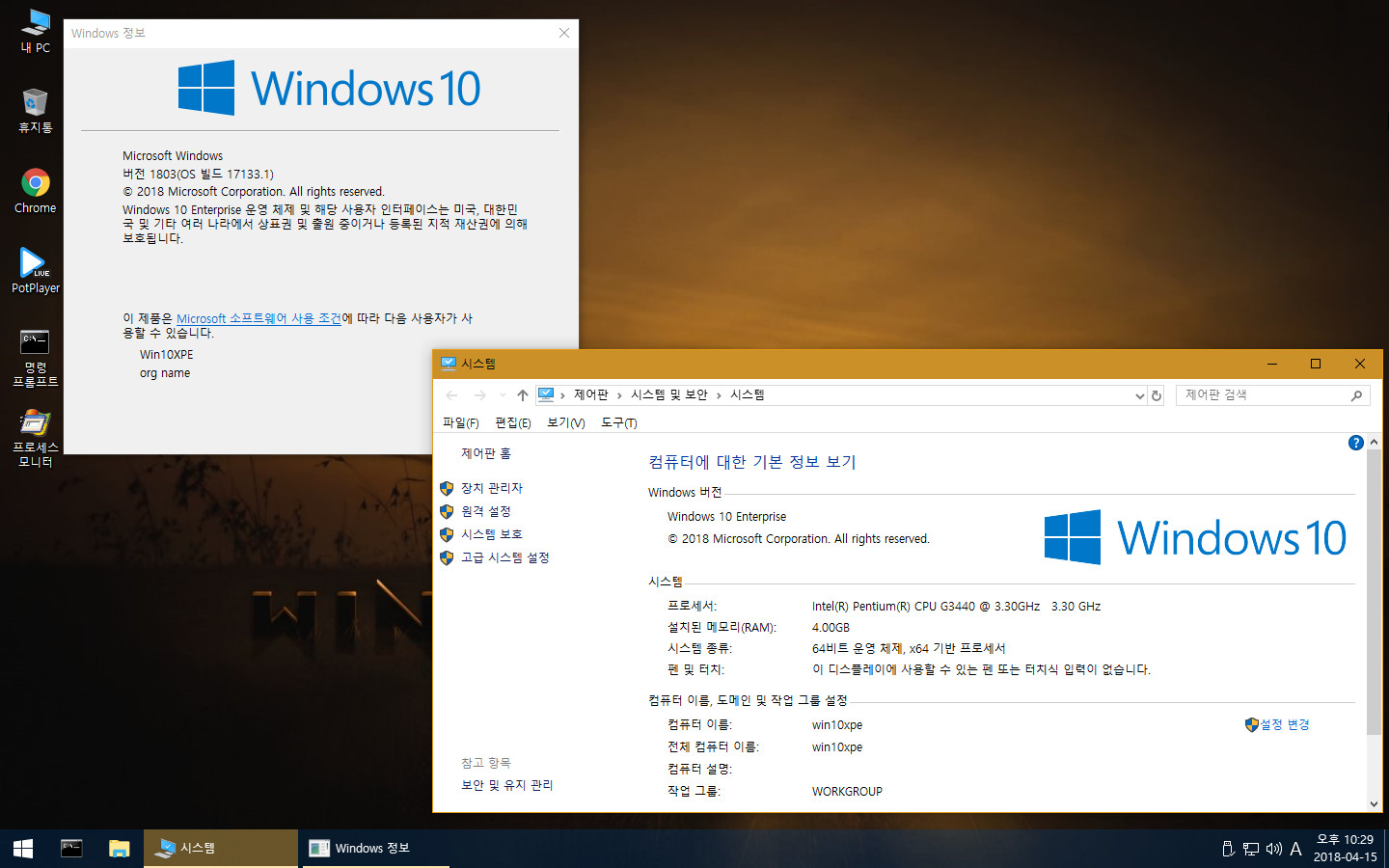Click the 시스템 window title bar icon
The width and height of the screenshot is (1389, 868).
[x=448, y=364]
